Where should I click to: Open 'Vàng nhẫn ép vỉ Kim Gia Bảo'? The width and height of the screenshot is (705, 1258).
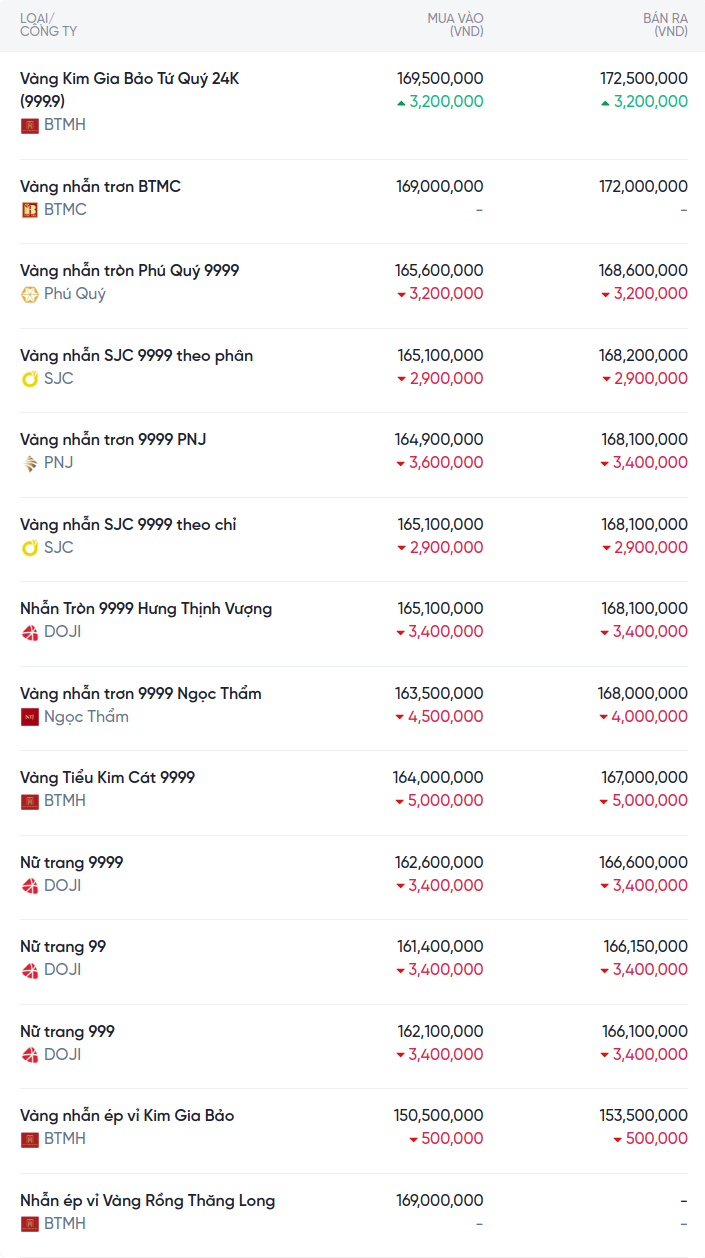127,1116
